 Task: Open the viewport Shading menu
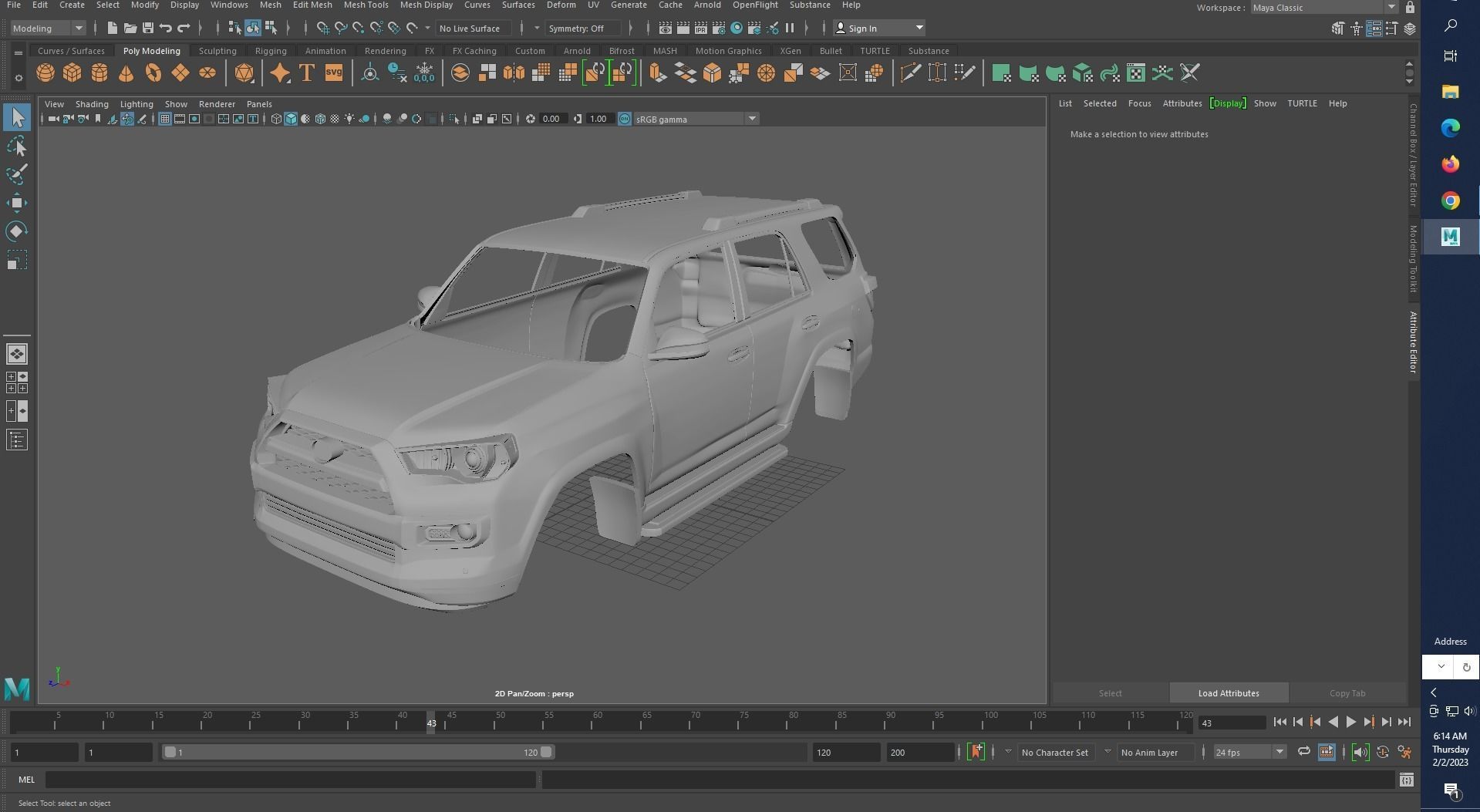click(x=92, y=104)
